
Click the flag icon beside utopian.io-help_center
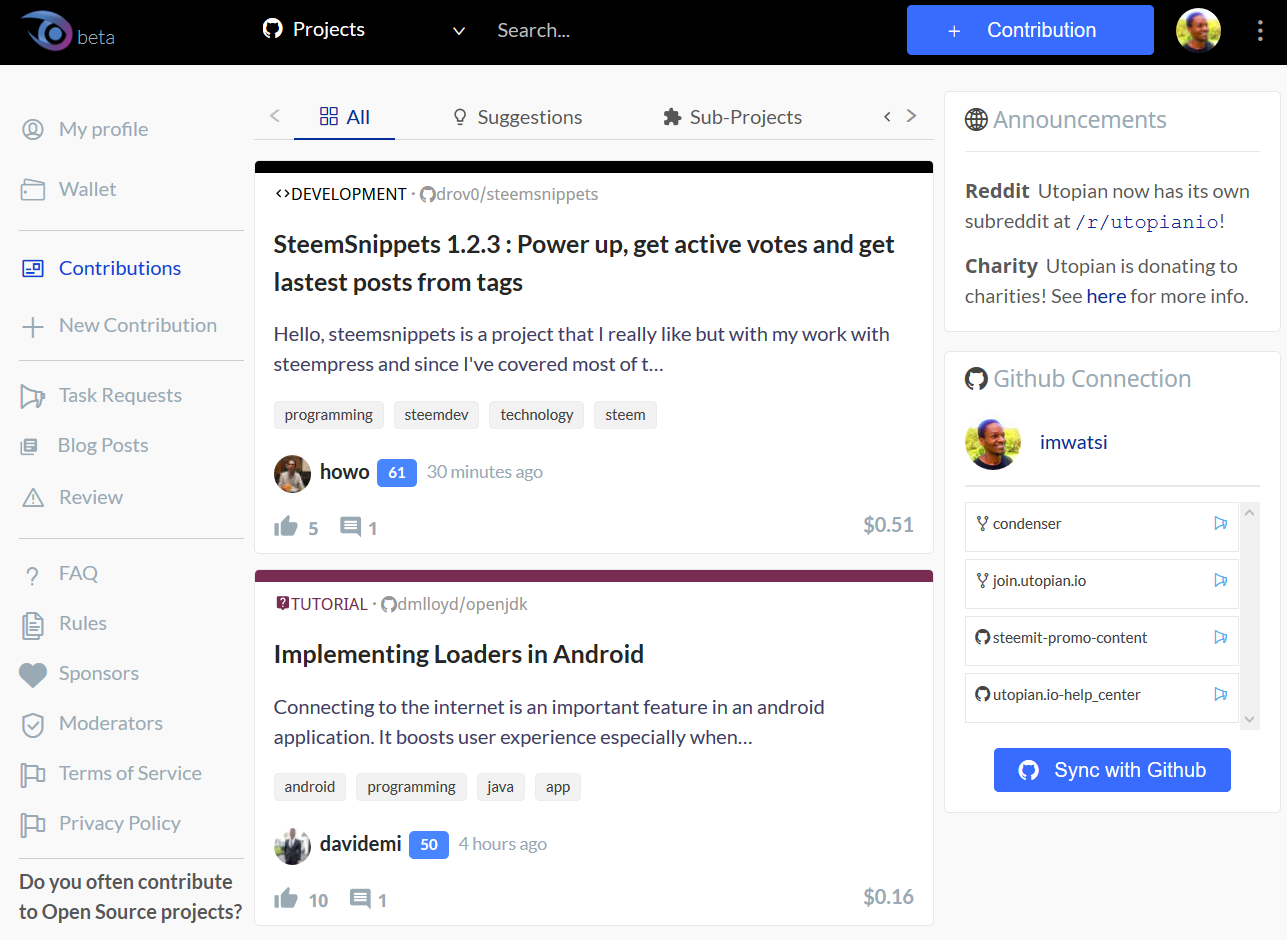pyautogui.click(x=1220, y=694)
